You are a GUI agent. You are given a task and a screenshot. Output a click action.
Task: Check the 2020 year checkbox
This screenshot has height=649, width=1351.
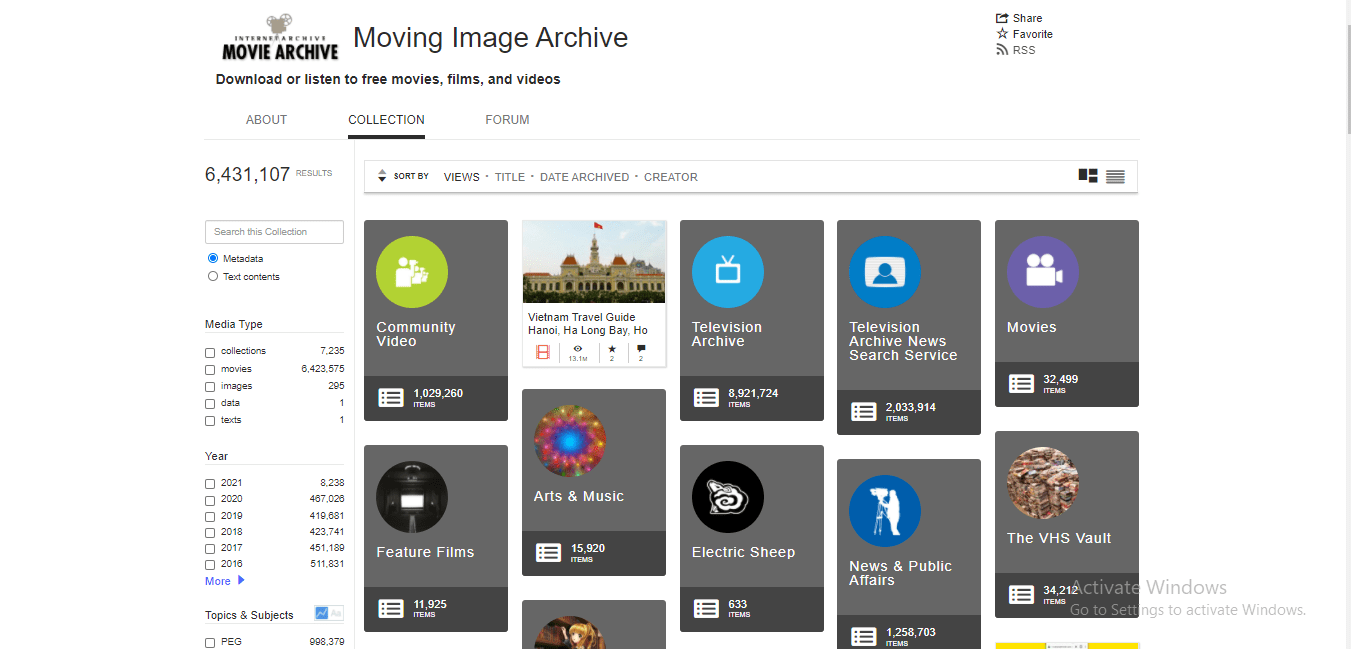click(210, 500)
